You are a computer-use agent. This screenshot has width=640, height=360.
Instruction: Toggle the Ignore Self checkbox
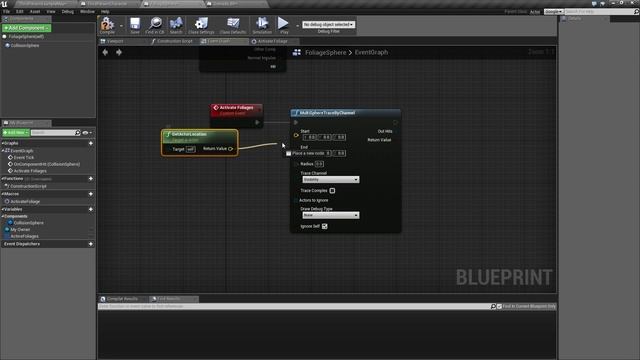[x=324, y=226]
